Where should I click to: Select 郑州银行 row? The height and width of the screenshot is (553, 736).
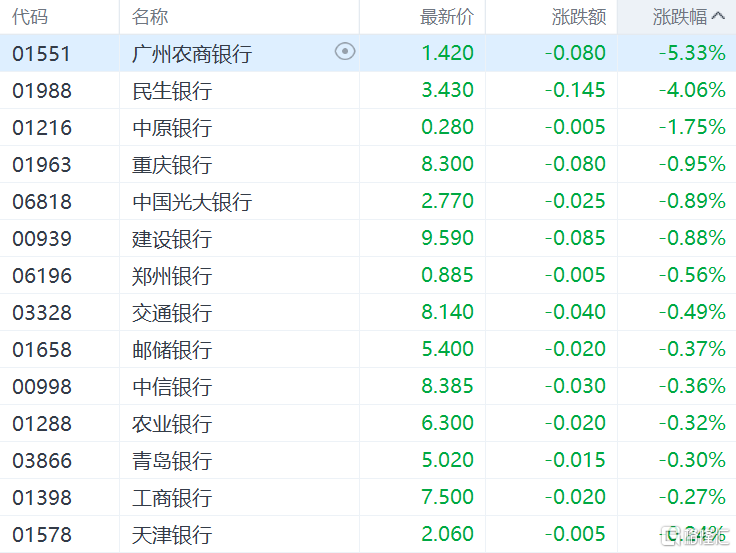368,275
